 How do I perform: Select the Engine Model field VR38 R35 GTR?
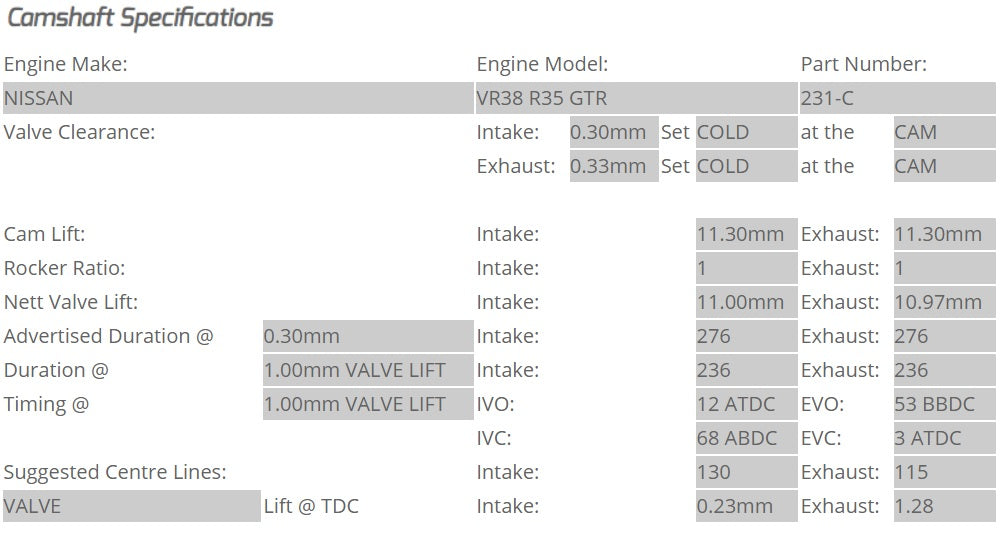[635, 99]
